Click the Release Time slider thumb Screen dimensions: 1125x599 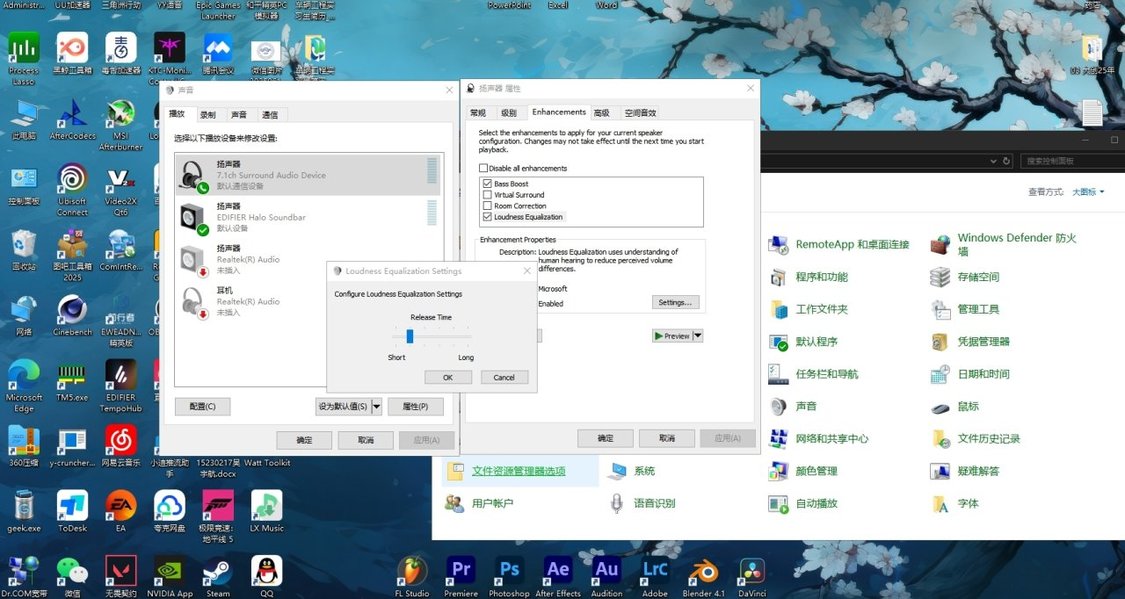coord(410,336)
